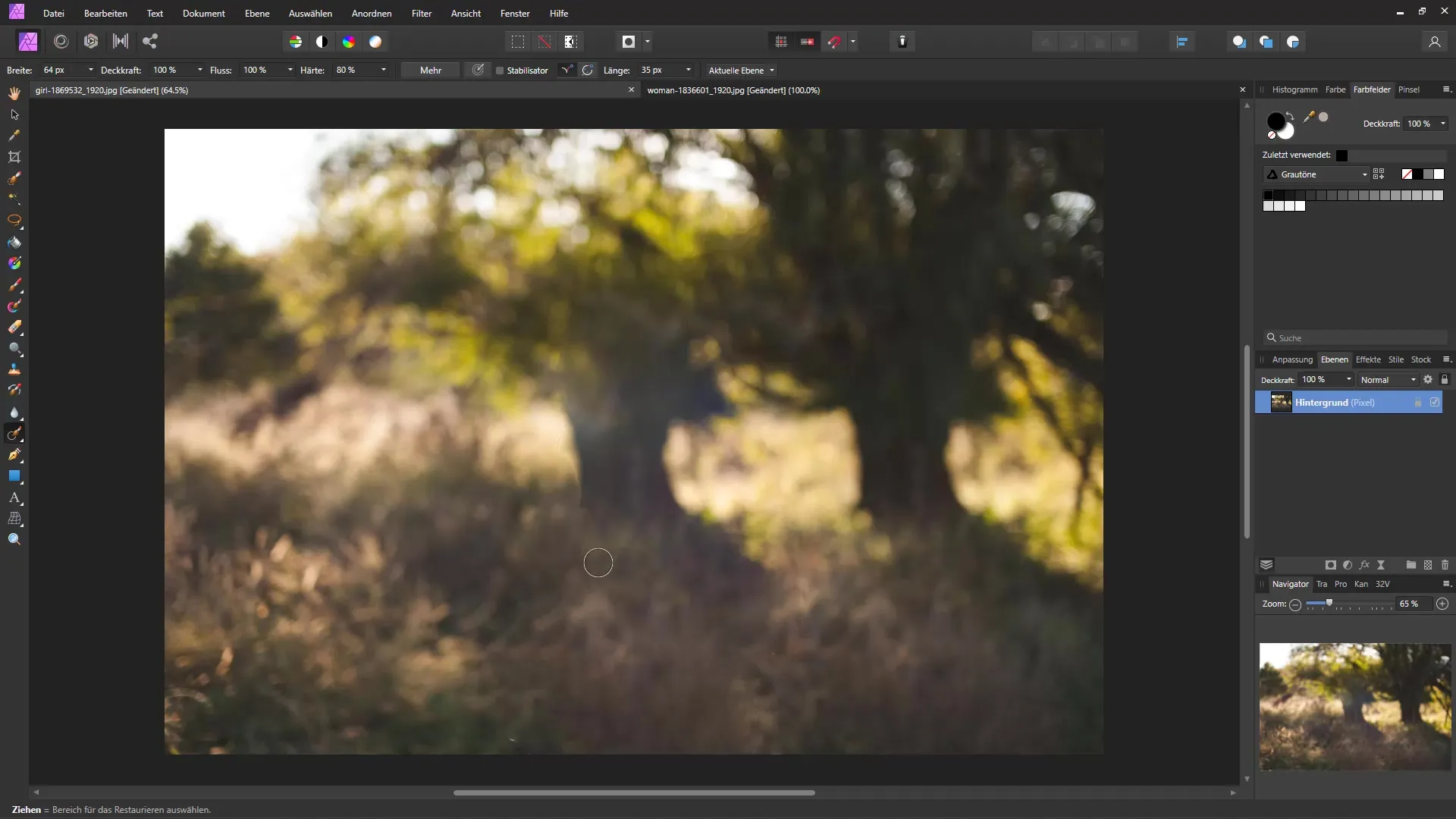This screenshot has height=819, width=1456.
Task: Open Normal blend mode dropdown
Action: coord(1388,380)
